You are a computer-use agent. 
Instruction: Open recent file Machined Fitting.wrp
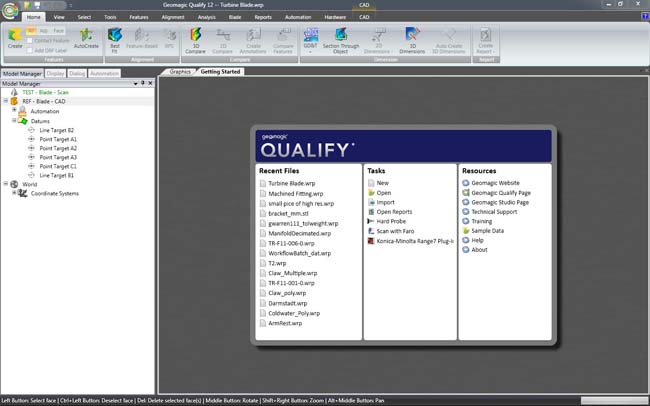click(296, 194)
